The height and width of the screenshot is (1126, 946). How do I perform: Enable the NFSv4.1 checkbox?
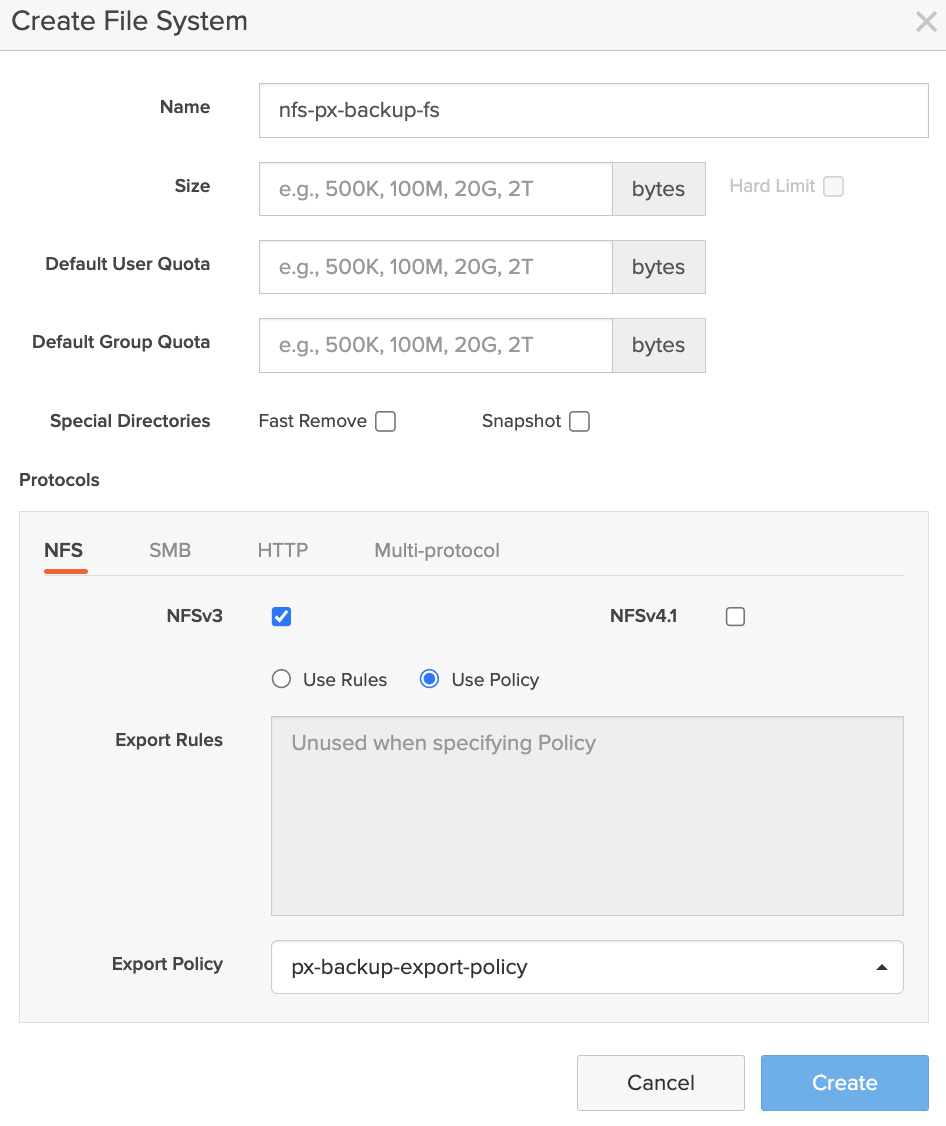(x=735, y=616)
